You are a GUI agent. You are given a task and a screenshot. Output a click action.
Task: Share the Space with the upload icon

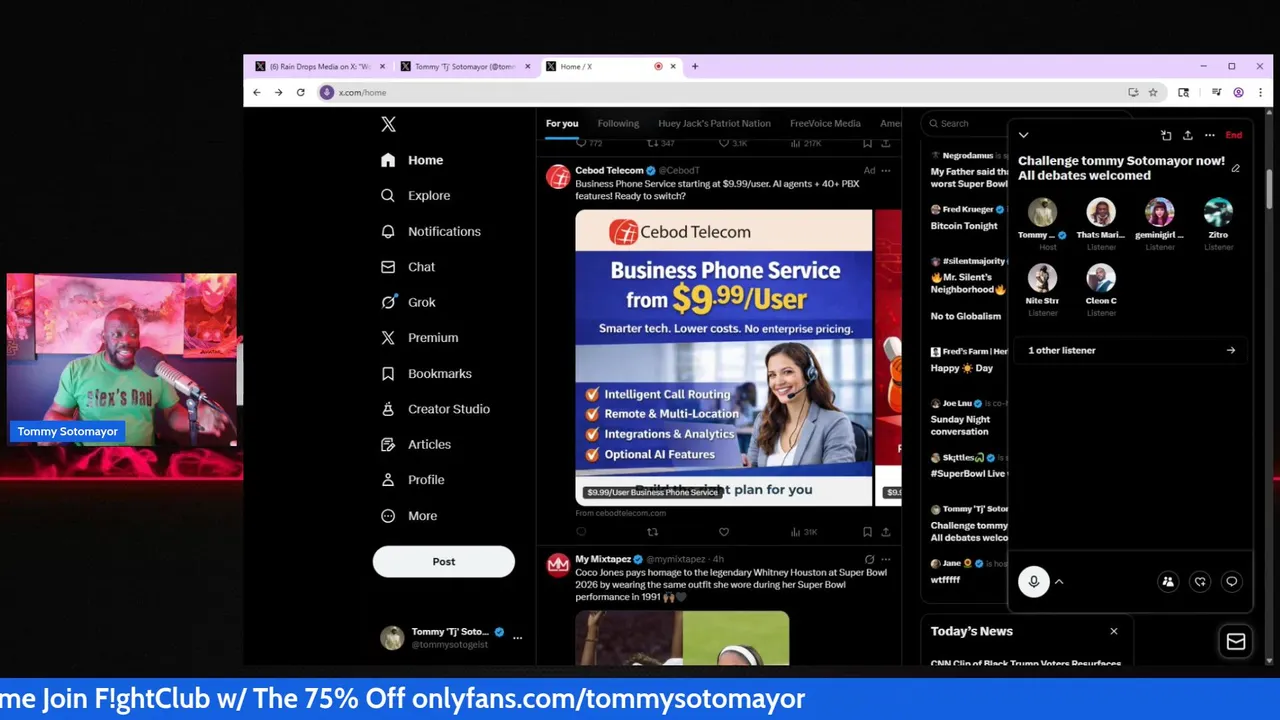click(1188, 135)
